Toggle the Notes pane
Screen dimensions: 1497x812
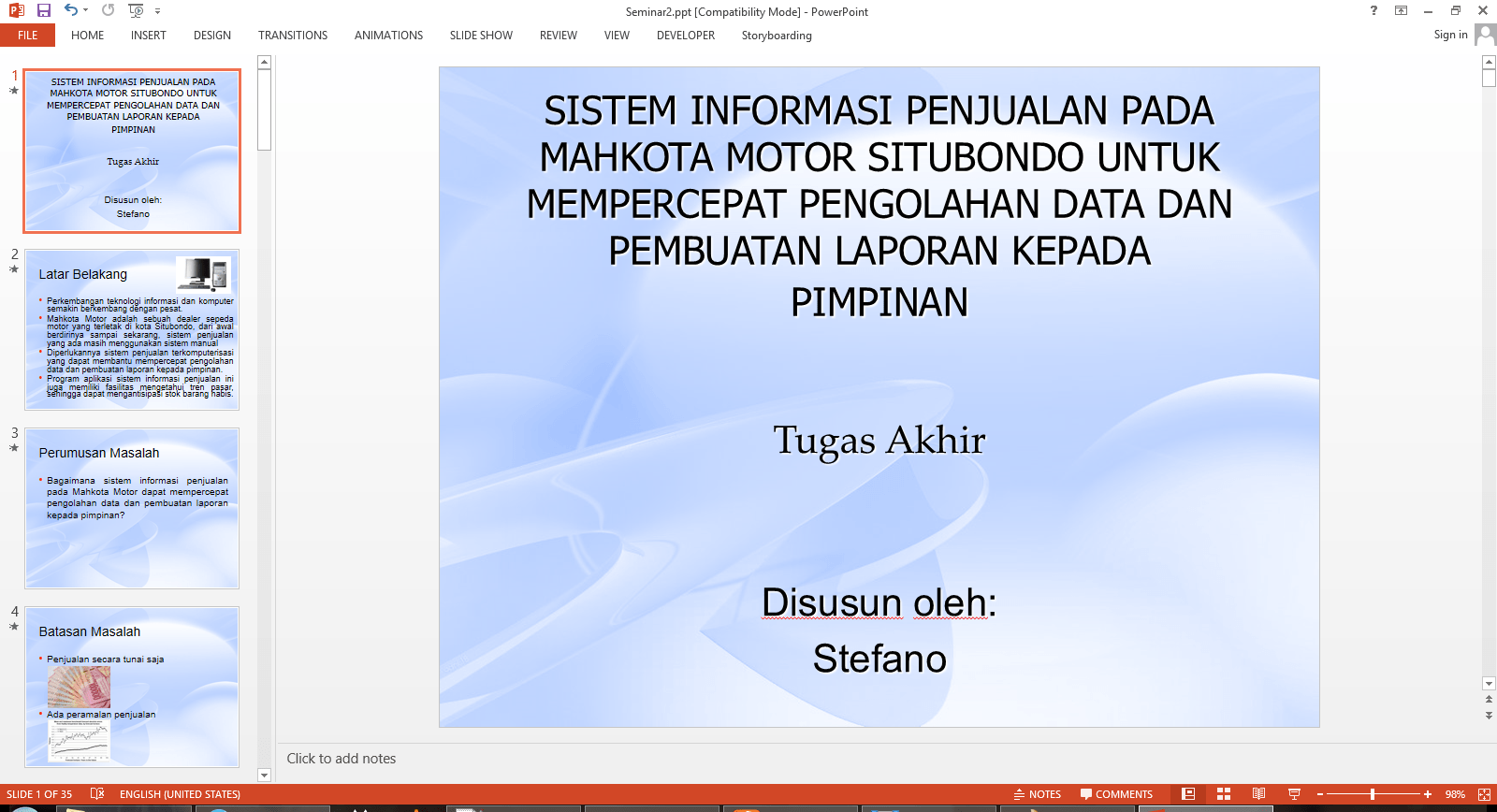tap(1037, 794)
